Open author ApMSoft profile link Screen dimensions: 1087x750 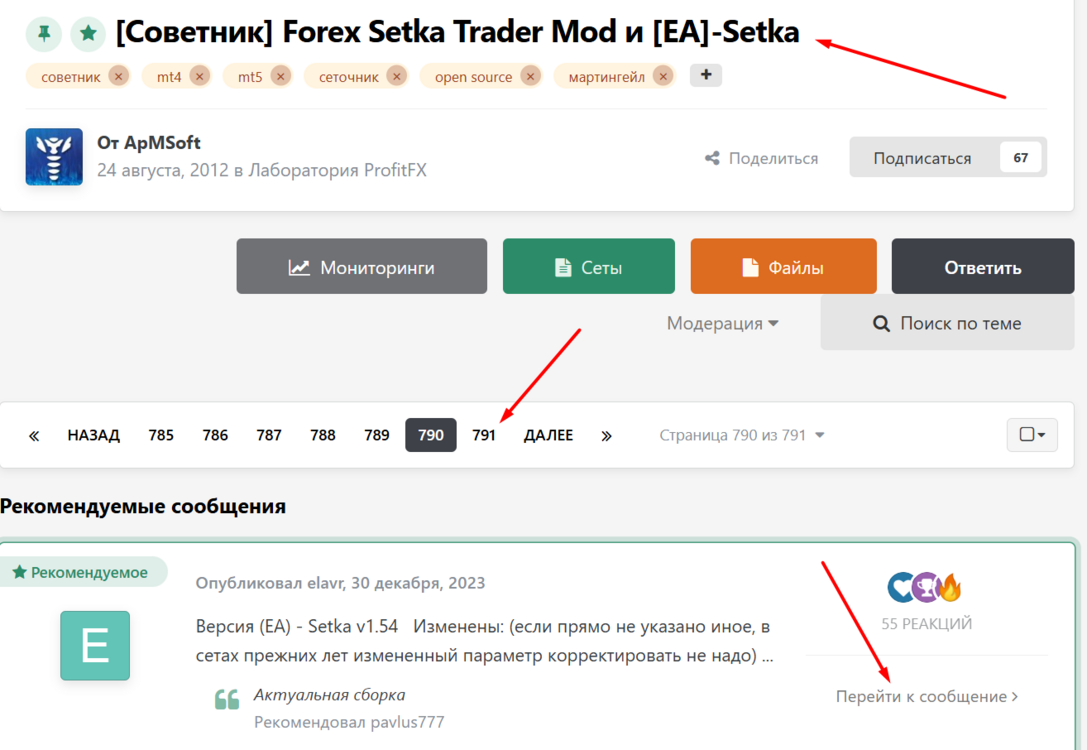tap(162, 143)
